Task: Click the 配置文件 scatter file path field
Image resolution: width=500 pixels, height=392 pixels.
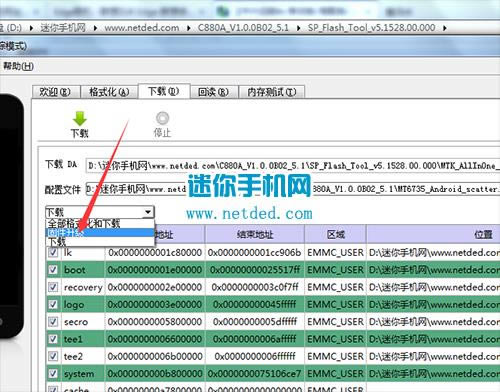Action: coord(293,189)
